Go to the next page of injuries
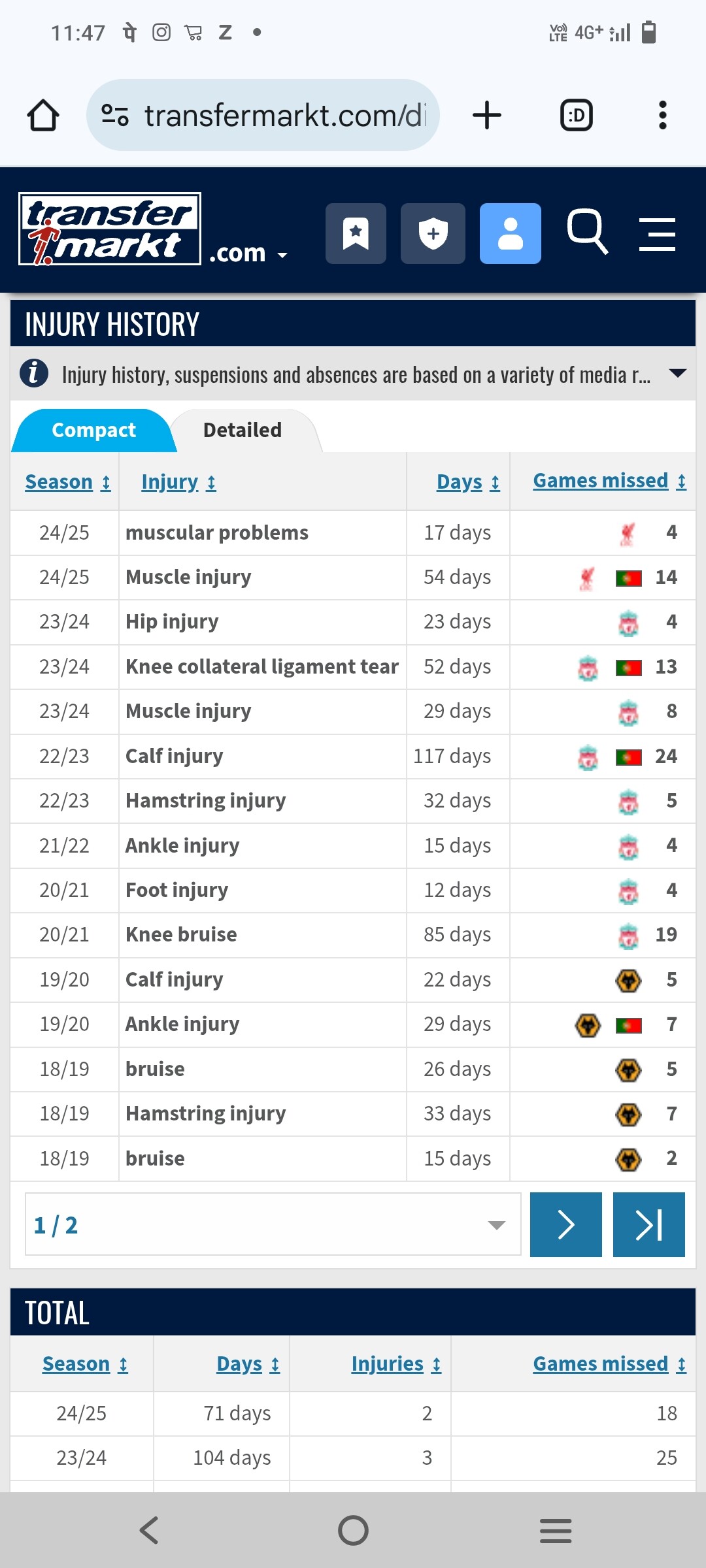 click(566, 1224)
